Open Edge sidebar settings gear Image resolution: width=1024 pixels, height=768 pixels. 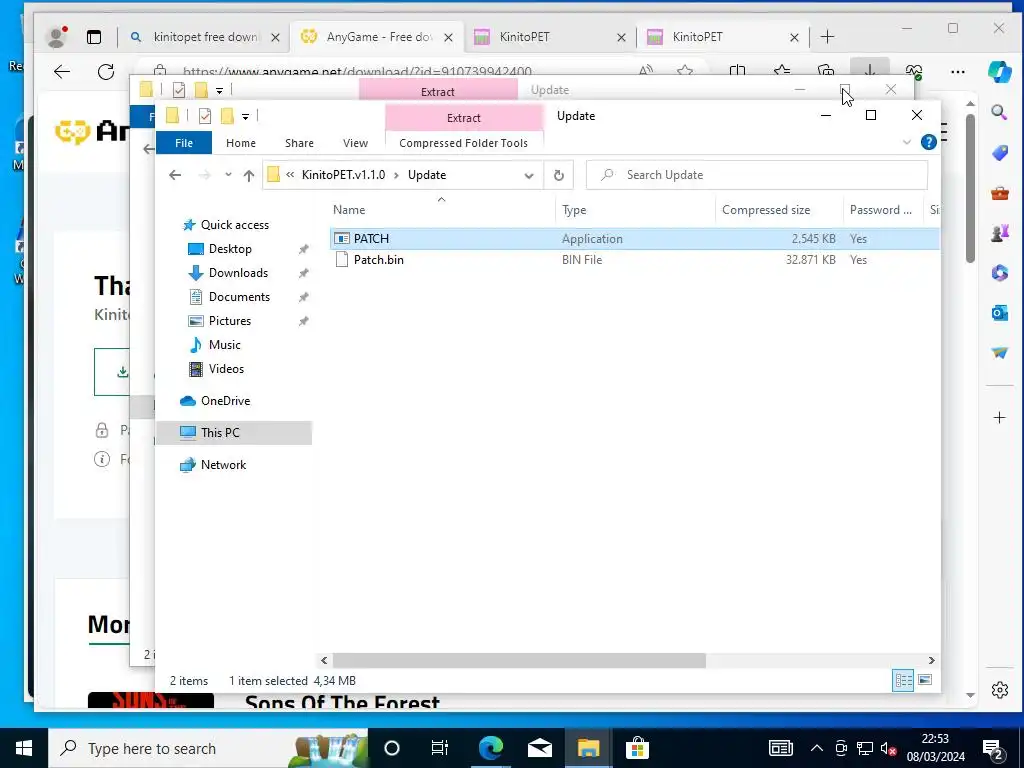tap(999, 690)
